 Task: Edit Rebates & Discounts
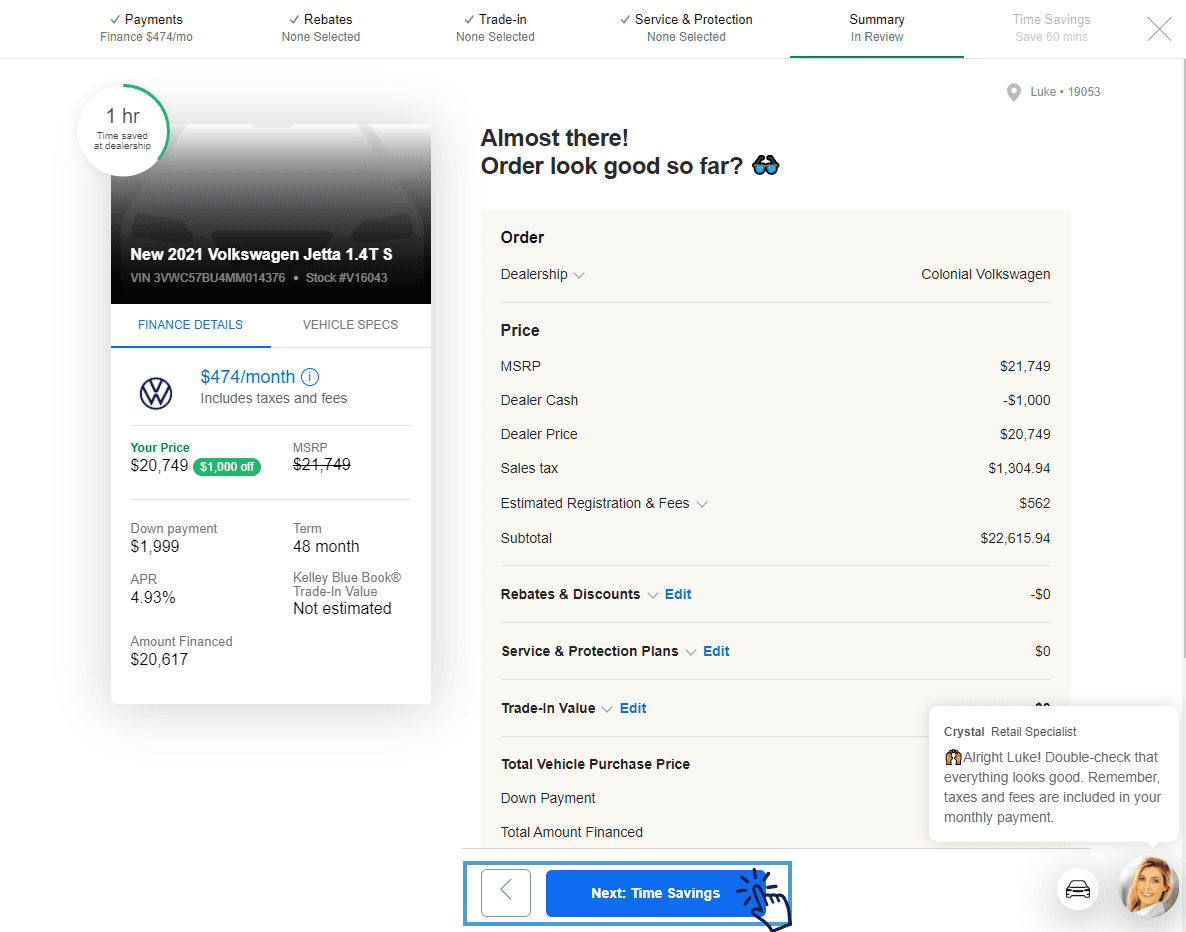point(678,594)
